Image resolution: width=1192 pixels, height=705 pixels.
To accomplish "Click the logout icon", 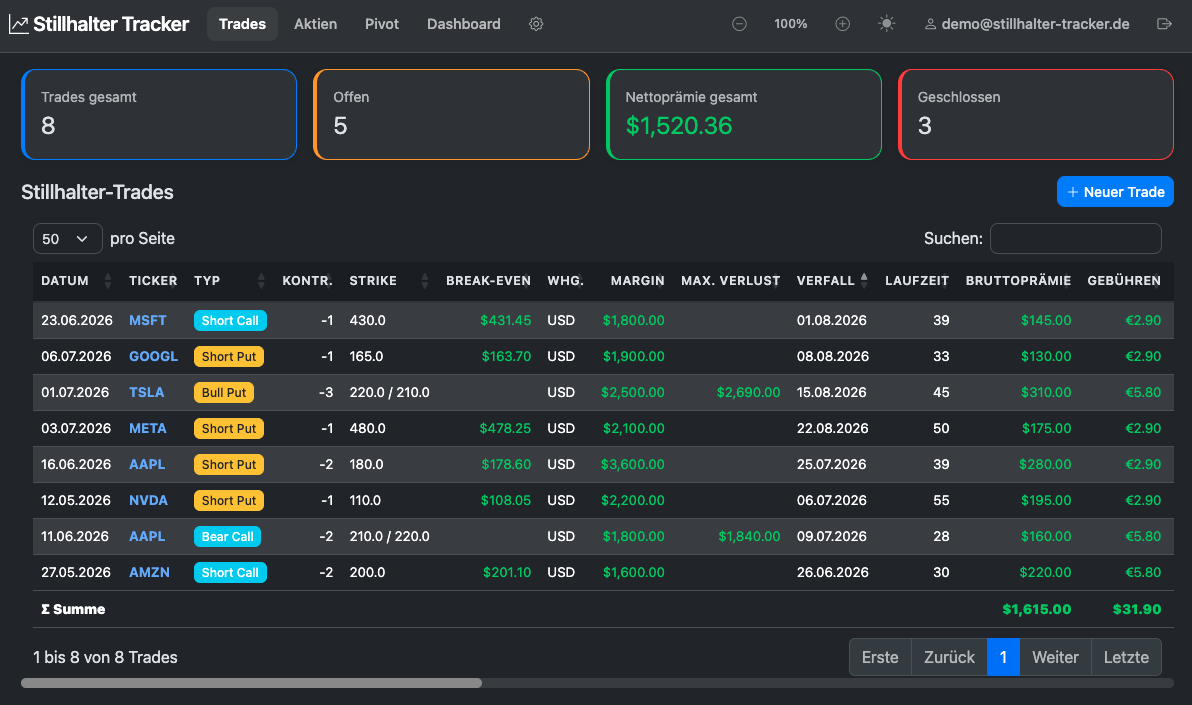I will (x=1164, y=24).
